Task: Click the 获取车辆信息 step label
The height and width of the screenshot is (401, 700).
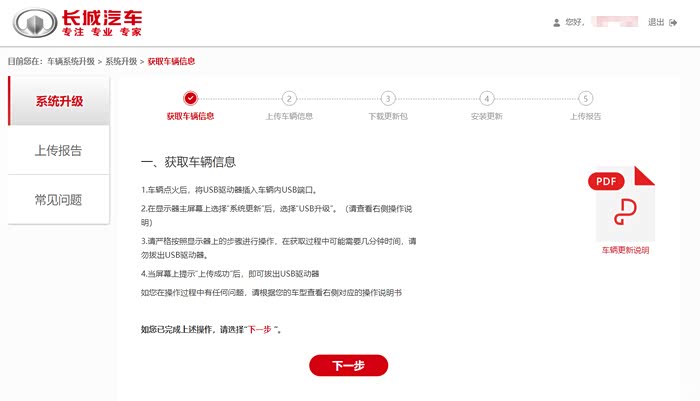Action: pos(190,116)
